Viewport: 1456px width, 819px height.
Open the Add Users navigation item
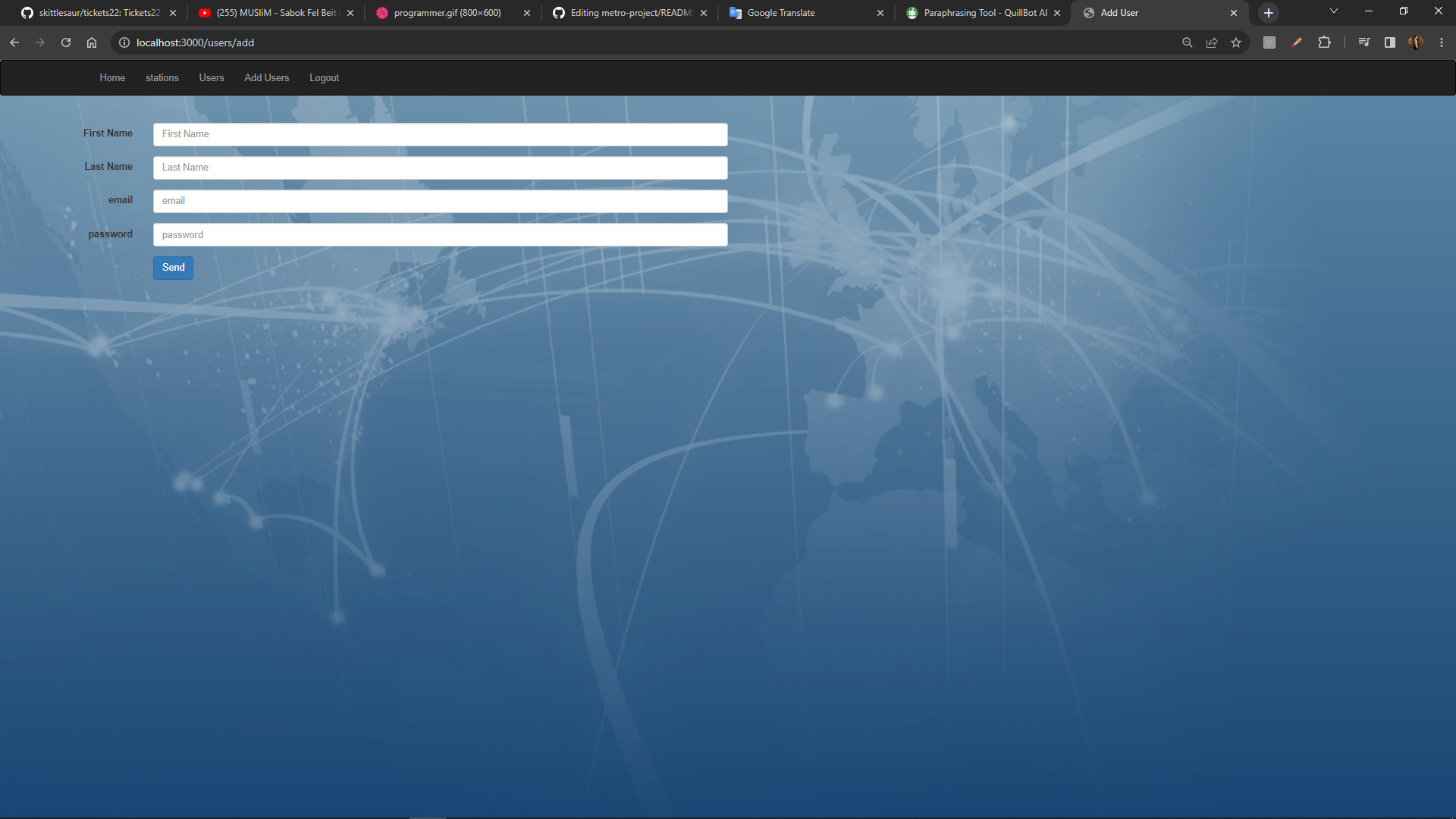coord(267,77)
